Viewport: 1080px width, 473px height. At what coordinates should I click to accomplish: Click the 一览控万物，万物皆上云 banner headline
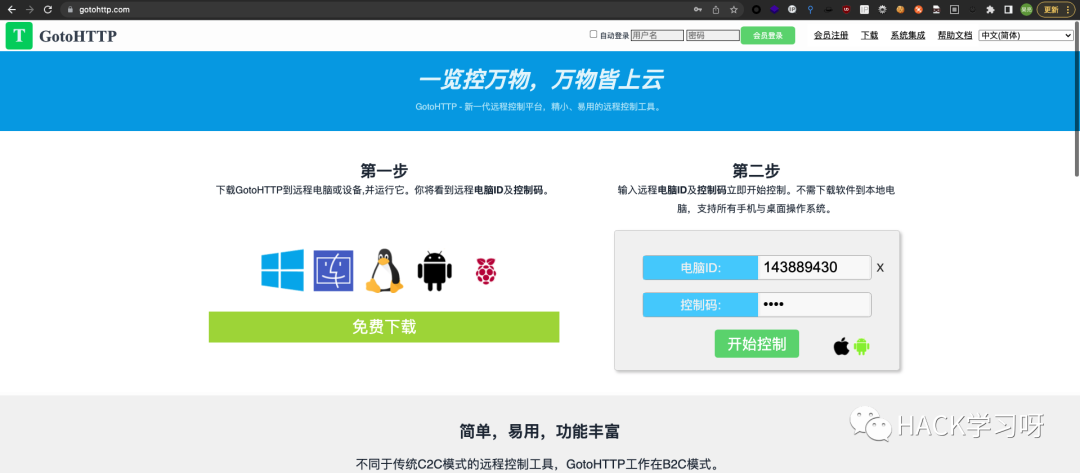coord(540,80)
